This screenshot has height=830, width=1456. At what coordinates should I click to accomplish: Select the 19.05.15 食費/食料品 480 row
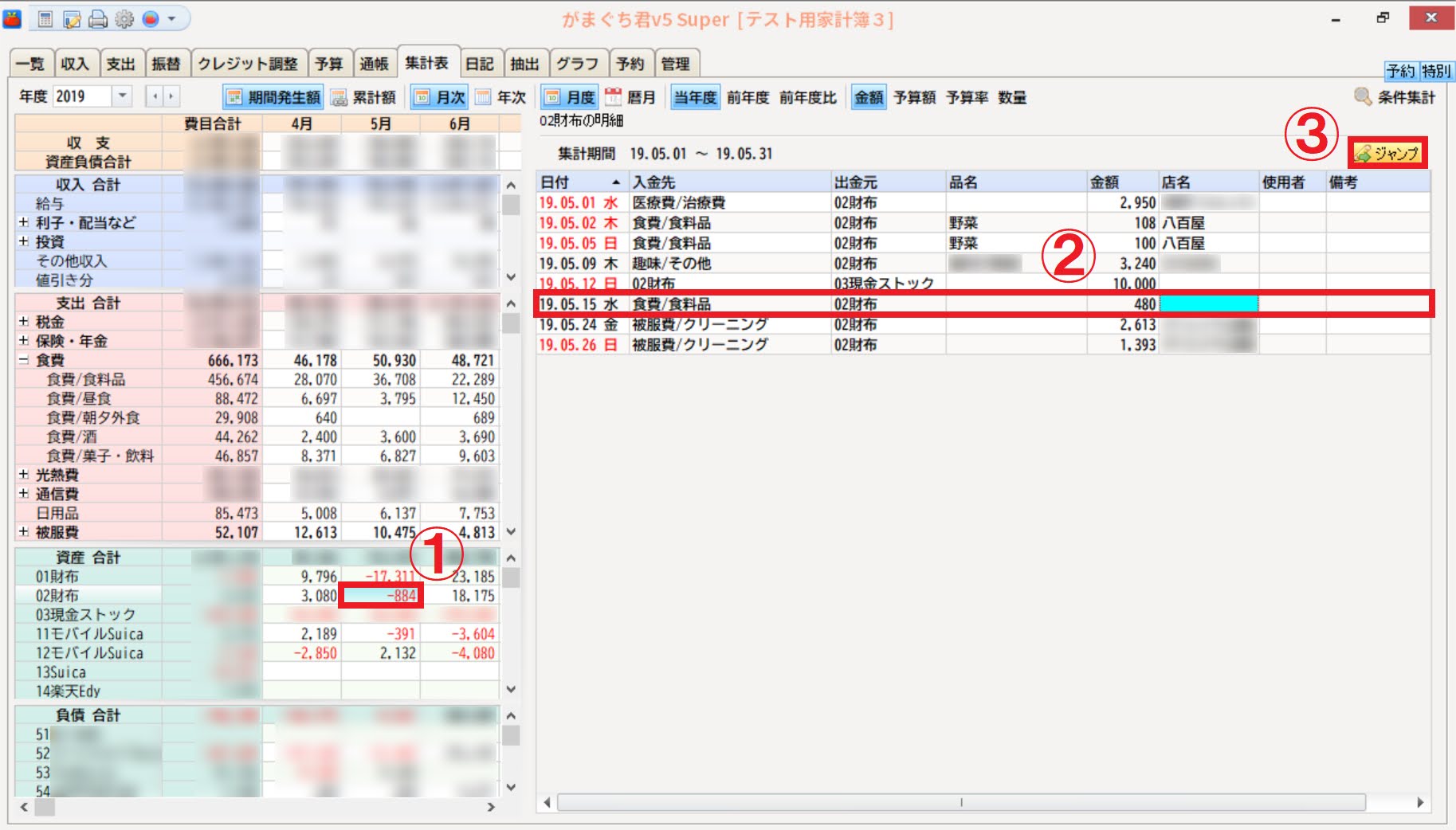983,303
